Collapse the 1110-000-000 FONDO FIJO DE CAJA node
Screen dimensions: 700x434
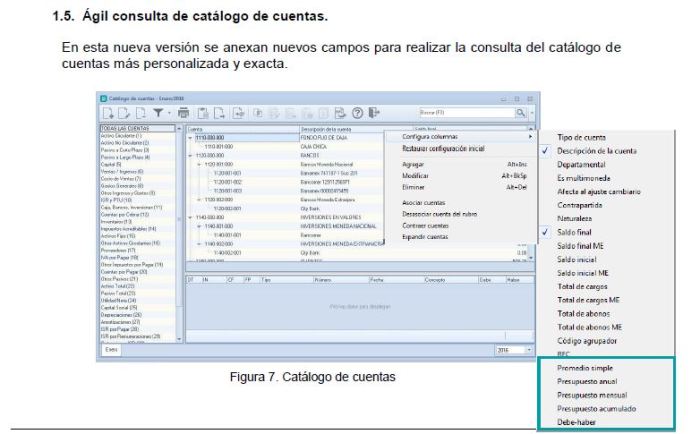tap(190, 137)
